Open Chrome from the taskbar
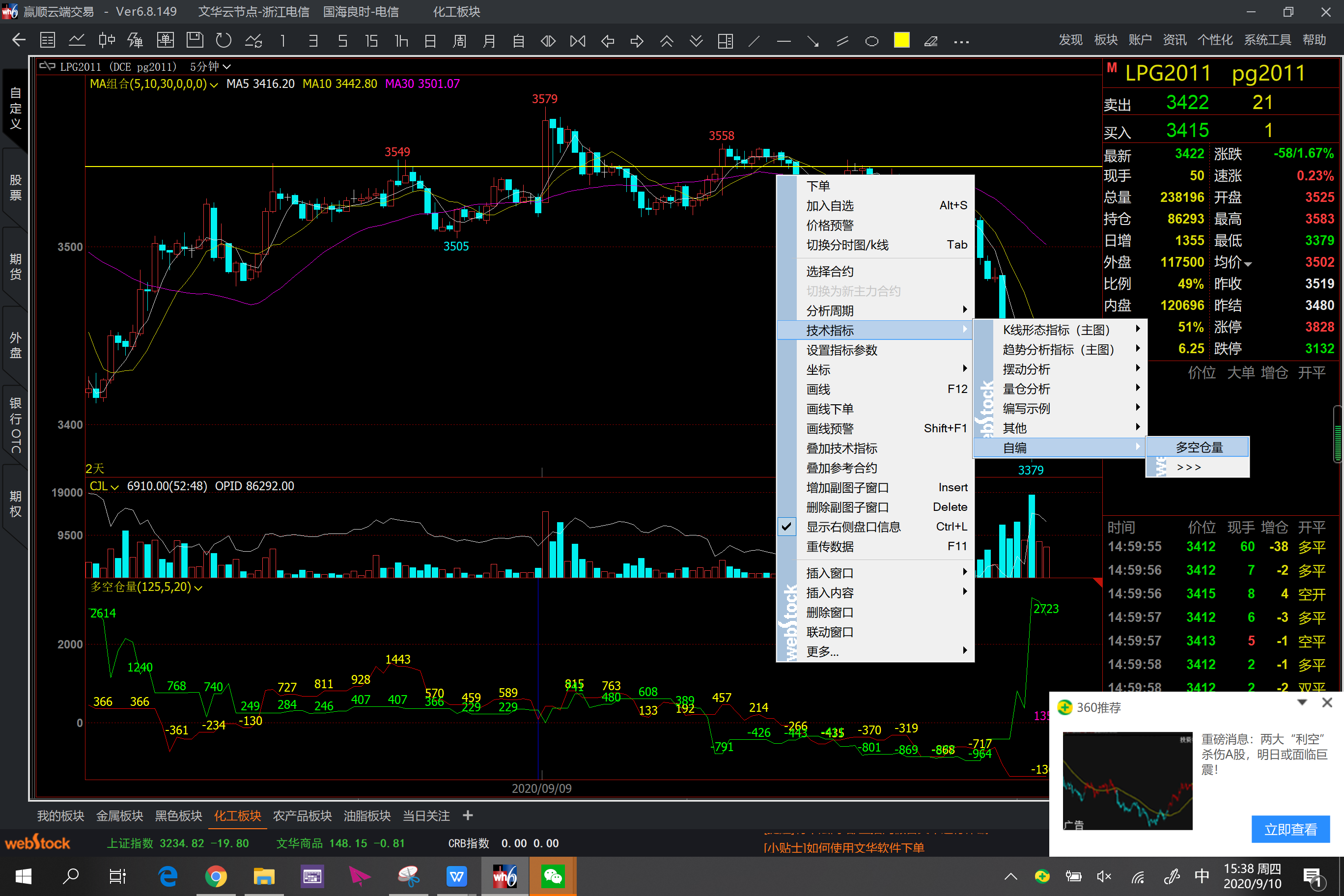 click(x=216, y=876)
